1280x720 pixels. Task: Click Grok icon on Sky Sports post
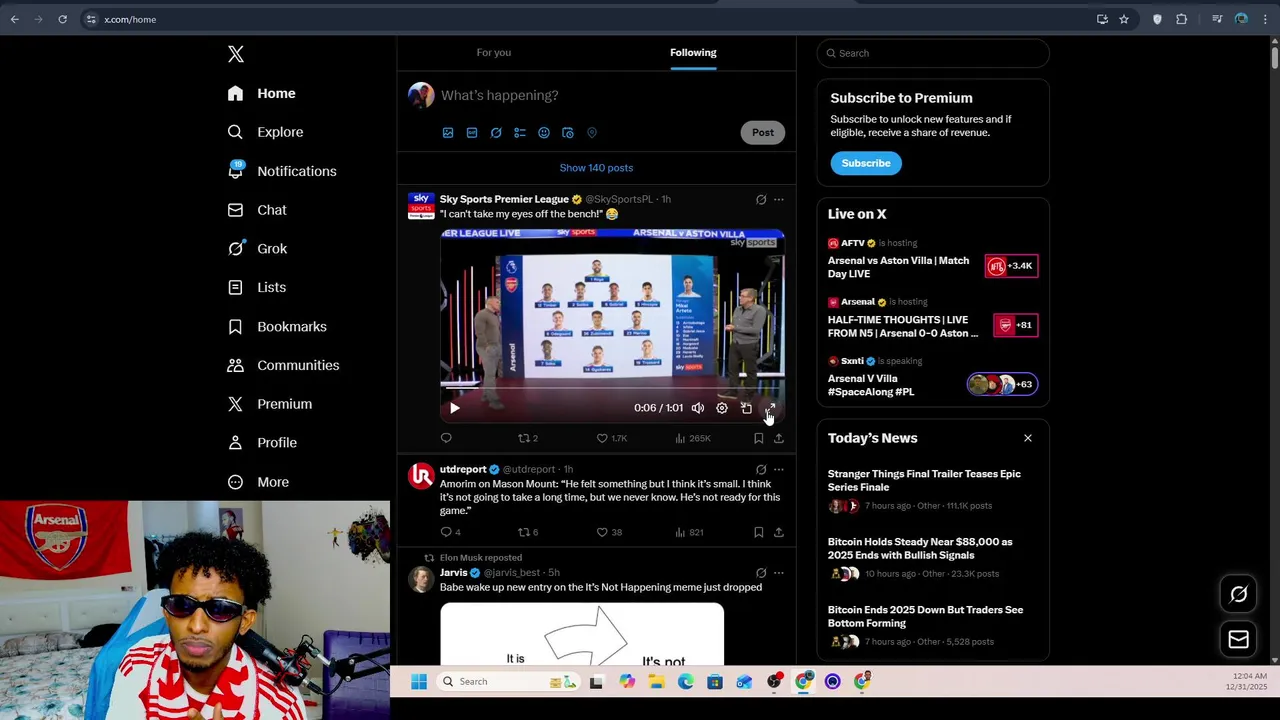[x=761, y=199]
